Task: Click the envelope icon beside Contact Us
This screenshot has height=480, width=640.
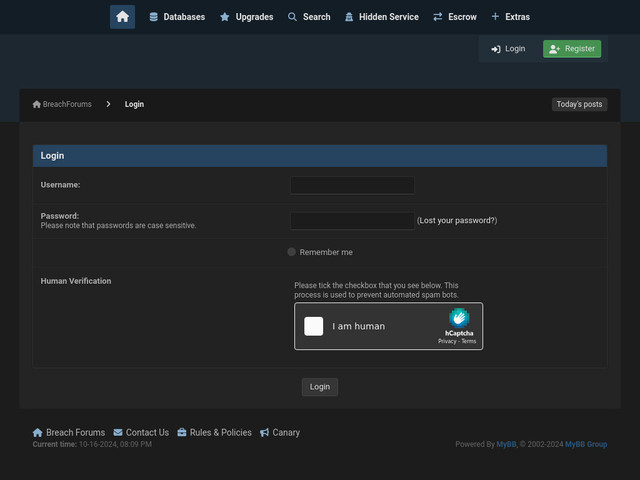Action: (x=118, y=432)
